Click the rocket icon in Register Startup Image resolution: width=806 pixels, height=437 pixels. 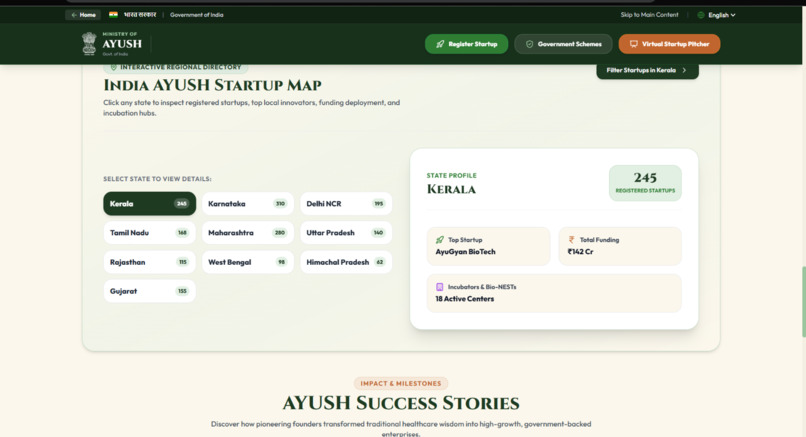(x=440, y=44)
